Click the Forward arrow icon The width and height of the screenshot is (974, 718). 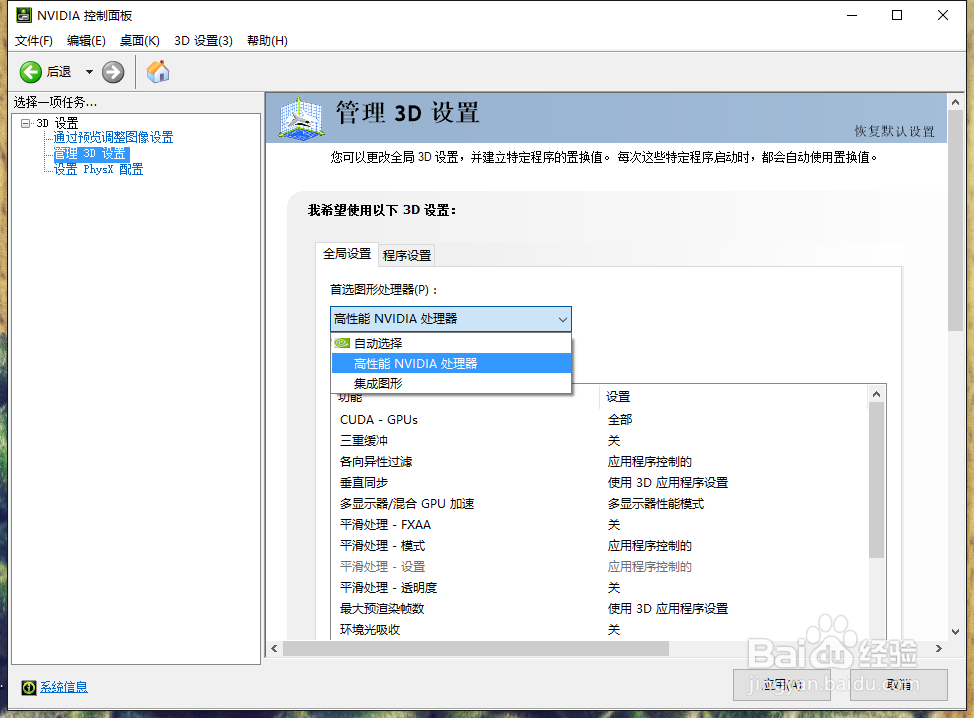113,72
